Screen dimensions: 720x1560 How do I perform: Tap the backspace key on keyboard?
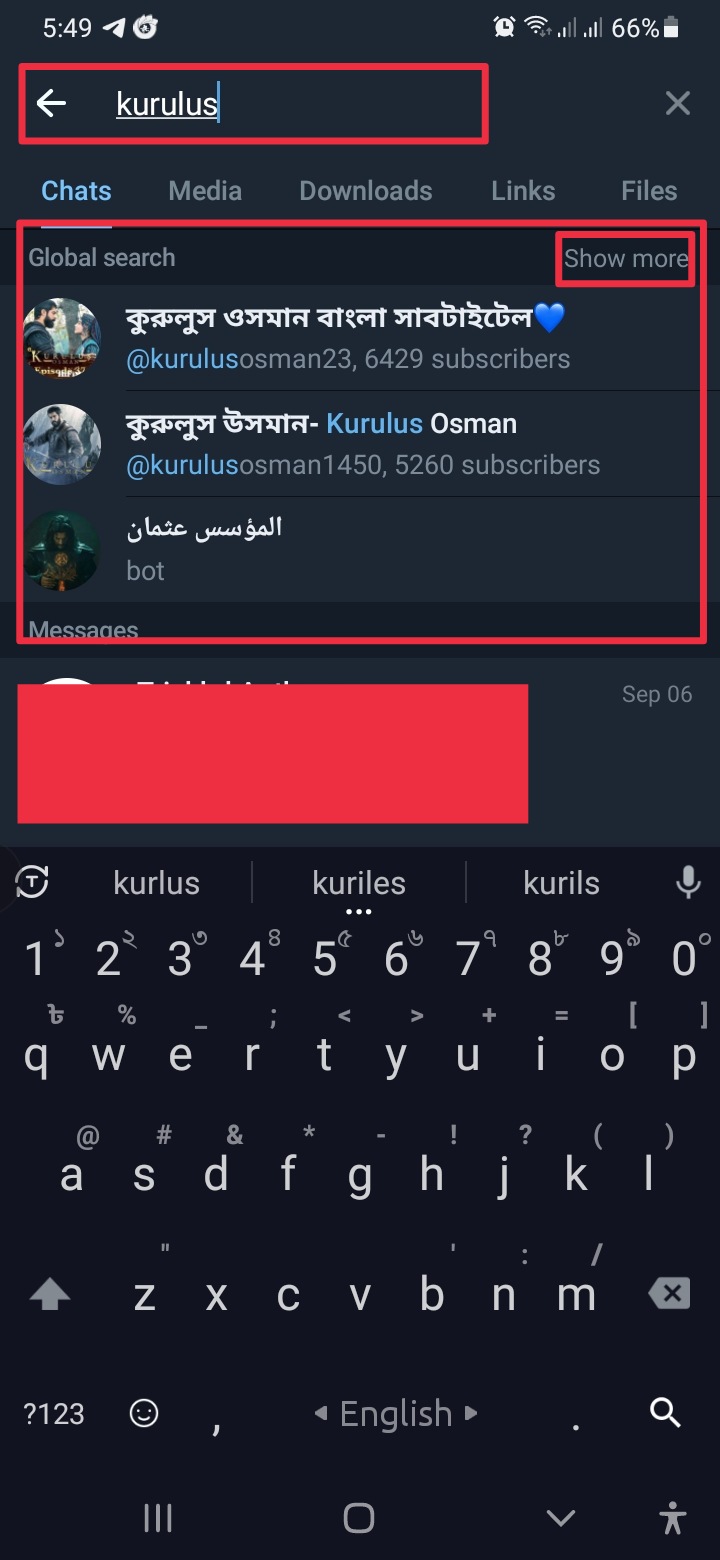pos(669,1294)
